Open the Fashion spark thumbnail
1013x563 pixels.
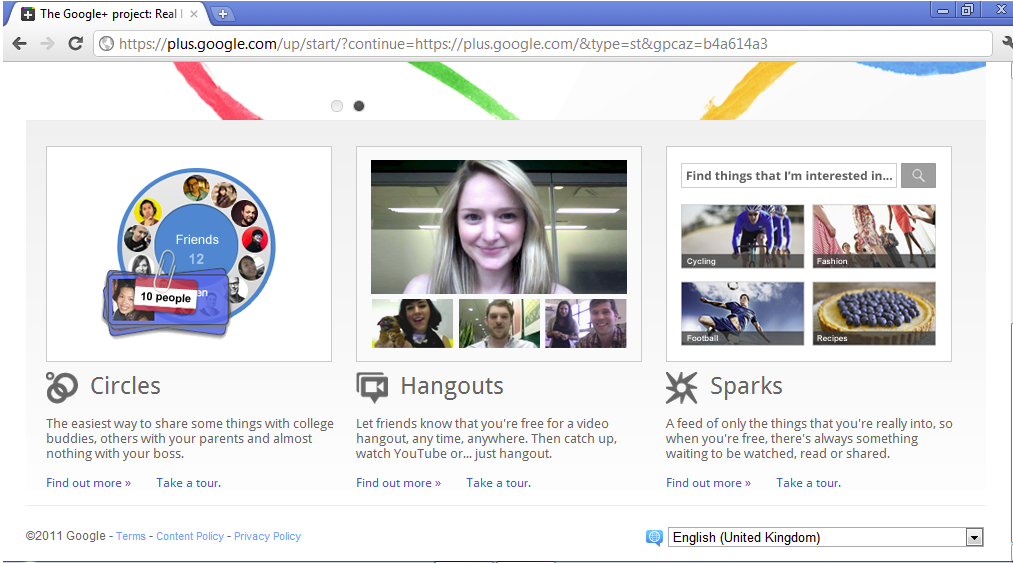coord(874,236)
